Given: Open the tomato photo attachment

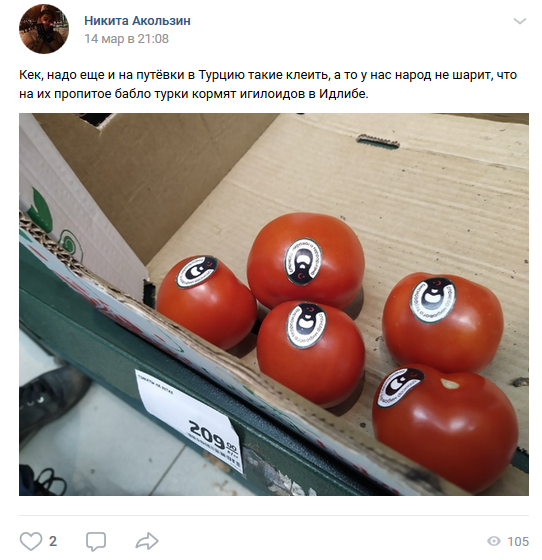Looking at the screenshot, I should coord(274,304).
